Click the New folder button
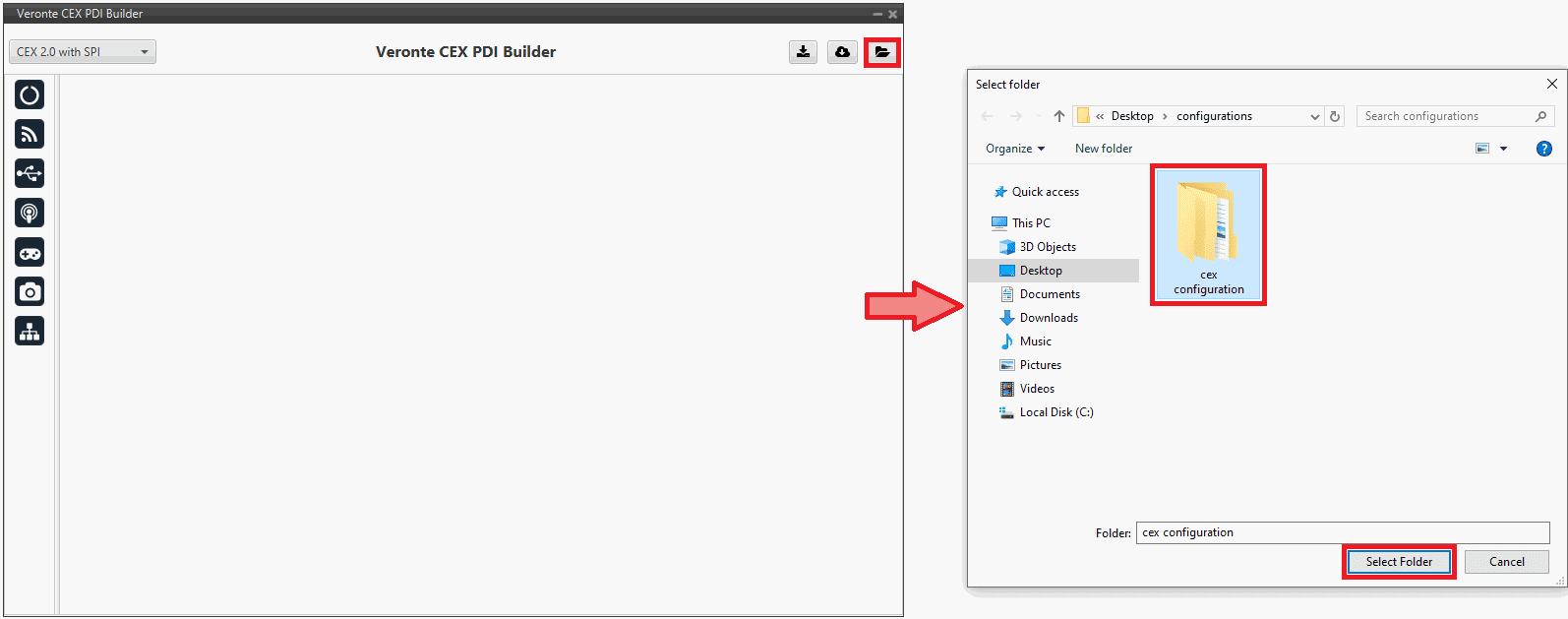 (1103, 149)
